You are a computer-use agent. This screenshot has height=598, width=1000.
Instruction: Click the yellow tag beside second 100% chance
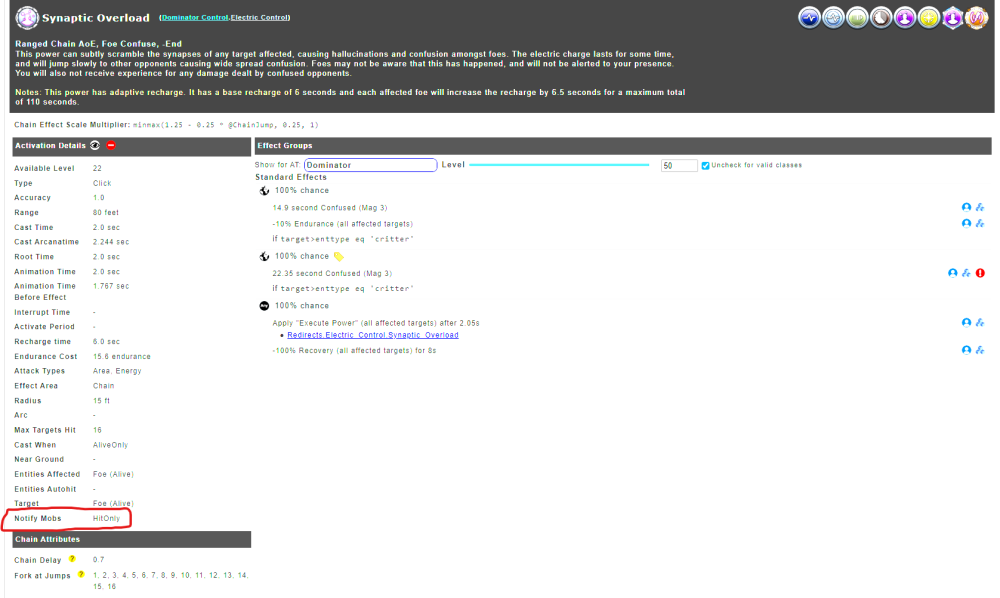(x=339, y=256)
